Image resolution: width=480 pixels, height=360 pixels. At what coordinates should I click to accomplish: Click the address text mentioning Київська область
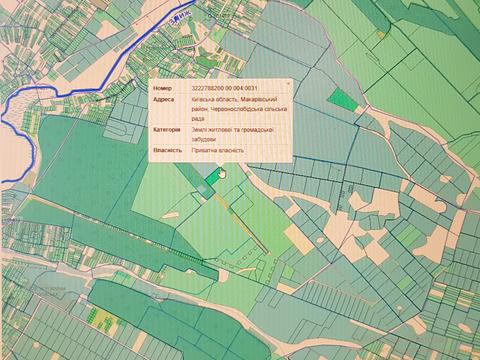[239, 109]
